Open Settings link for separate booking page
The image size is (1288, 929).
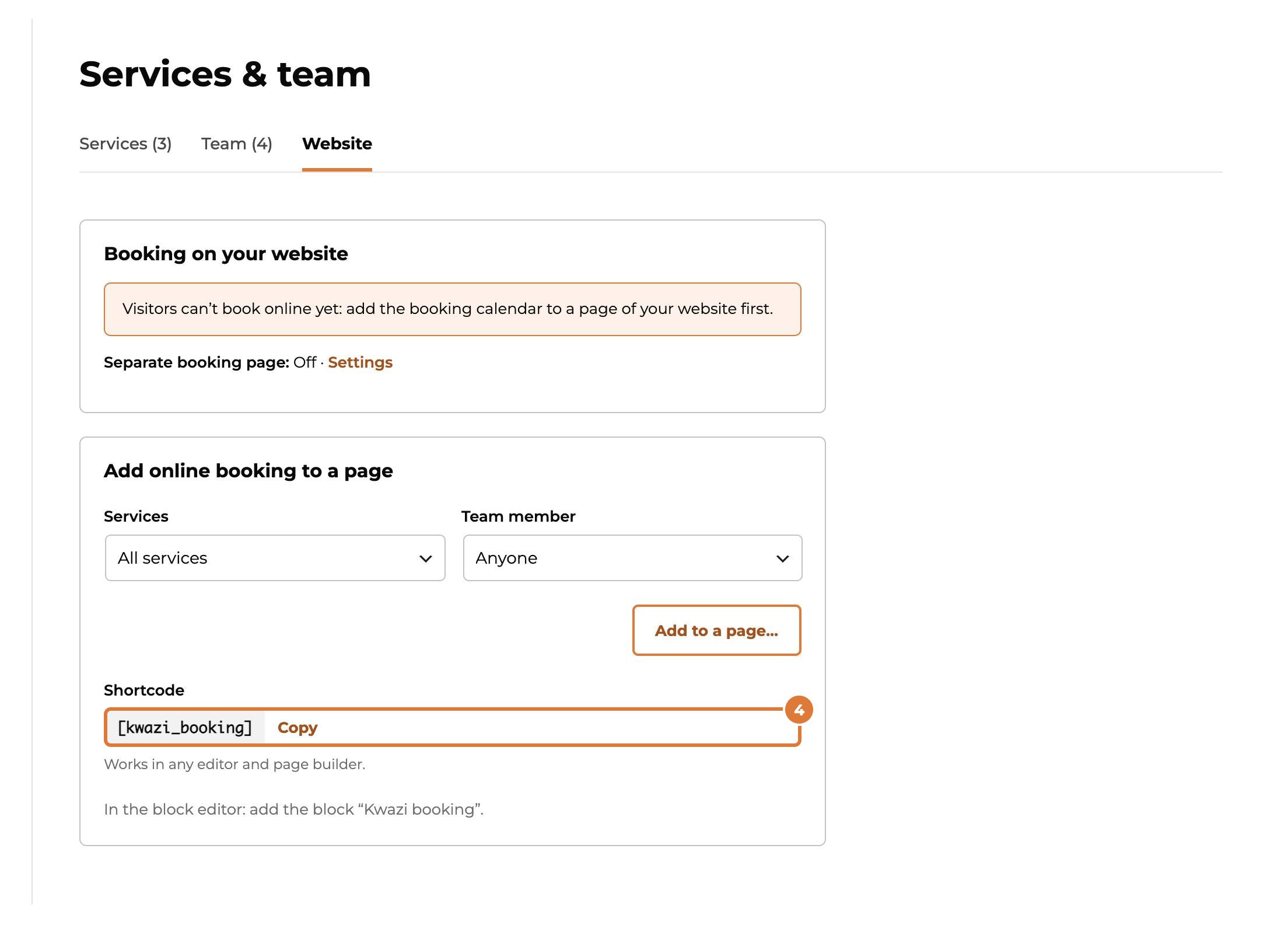coord(360,362)
